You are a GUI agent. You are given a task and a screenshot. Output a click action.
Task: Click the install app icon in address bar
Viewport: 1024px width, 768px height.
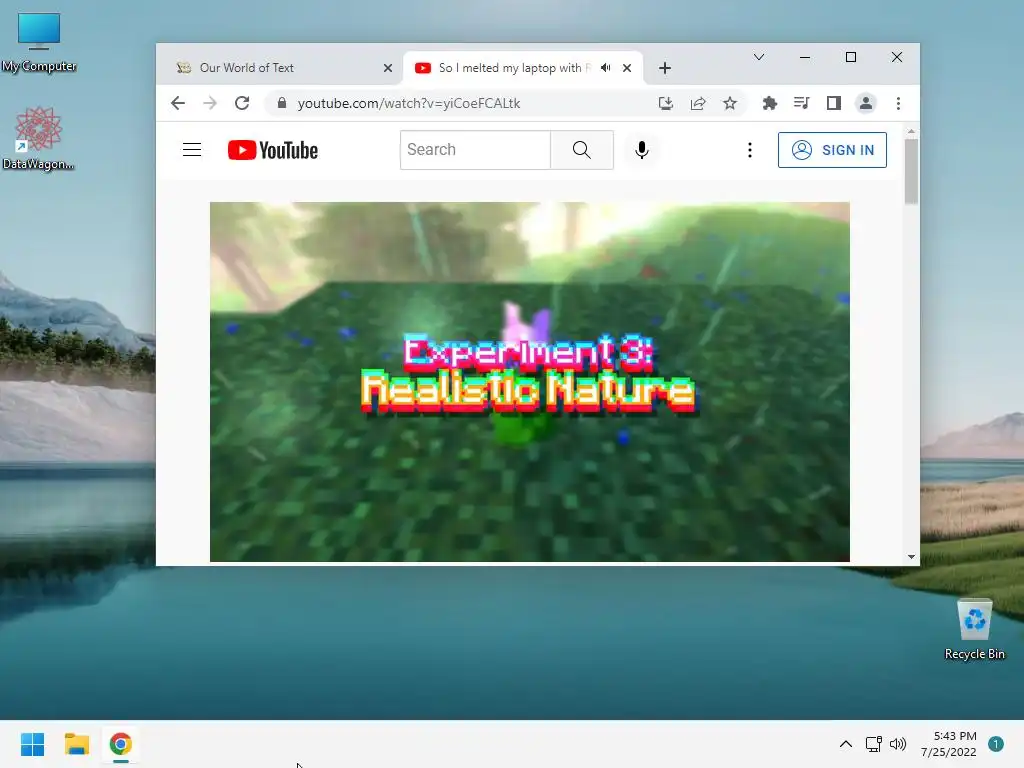665,103
